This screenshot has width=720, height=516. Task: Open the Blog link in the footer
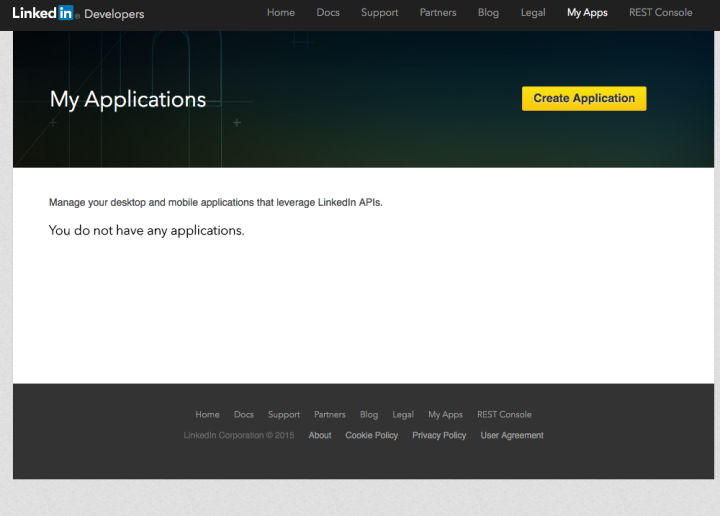pos(369,415)
